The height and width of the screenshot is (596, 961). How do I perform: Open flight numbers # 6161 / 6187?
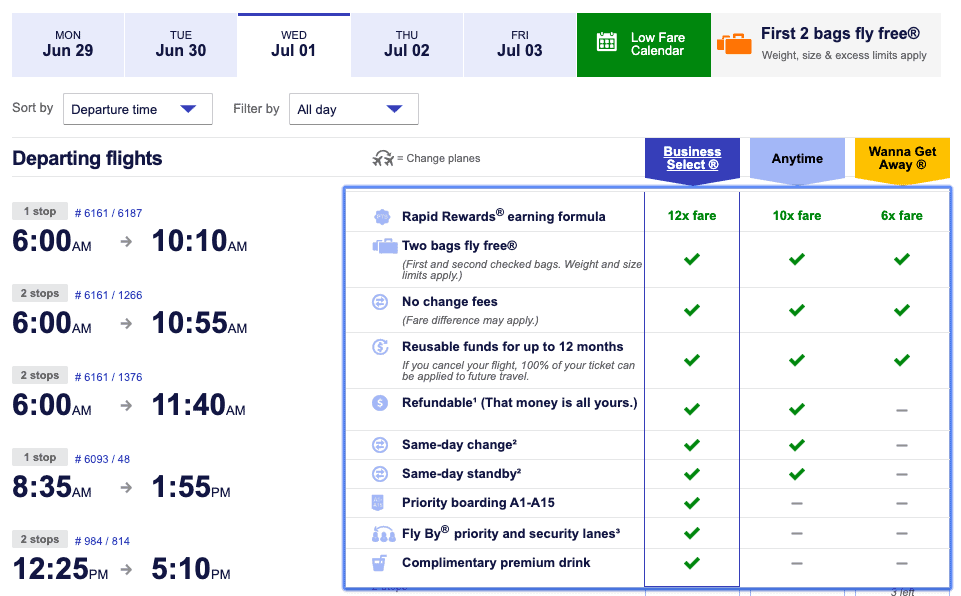tap(108, 213)
